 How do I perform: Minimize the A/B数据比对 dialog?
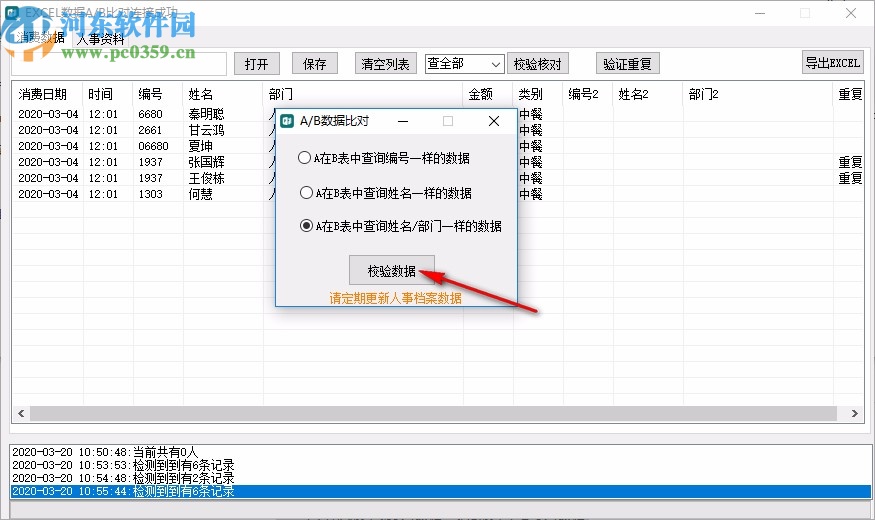click(403, 121)
